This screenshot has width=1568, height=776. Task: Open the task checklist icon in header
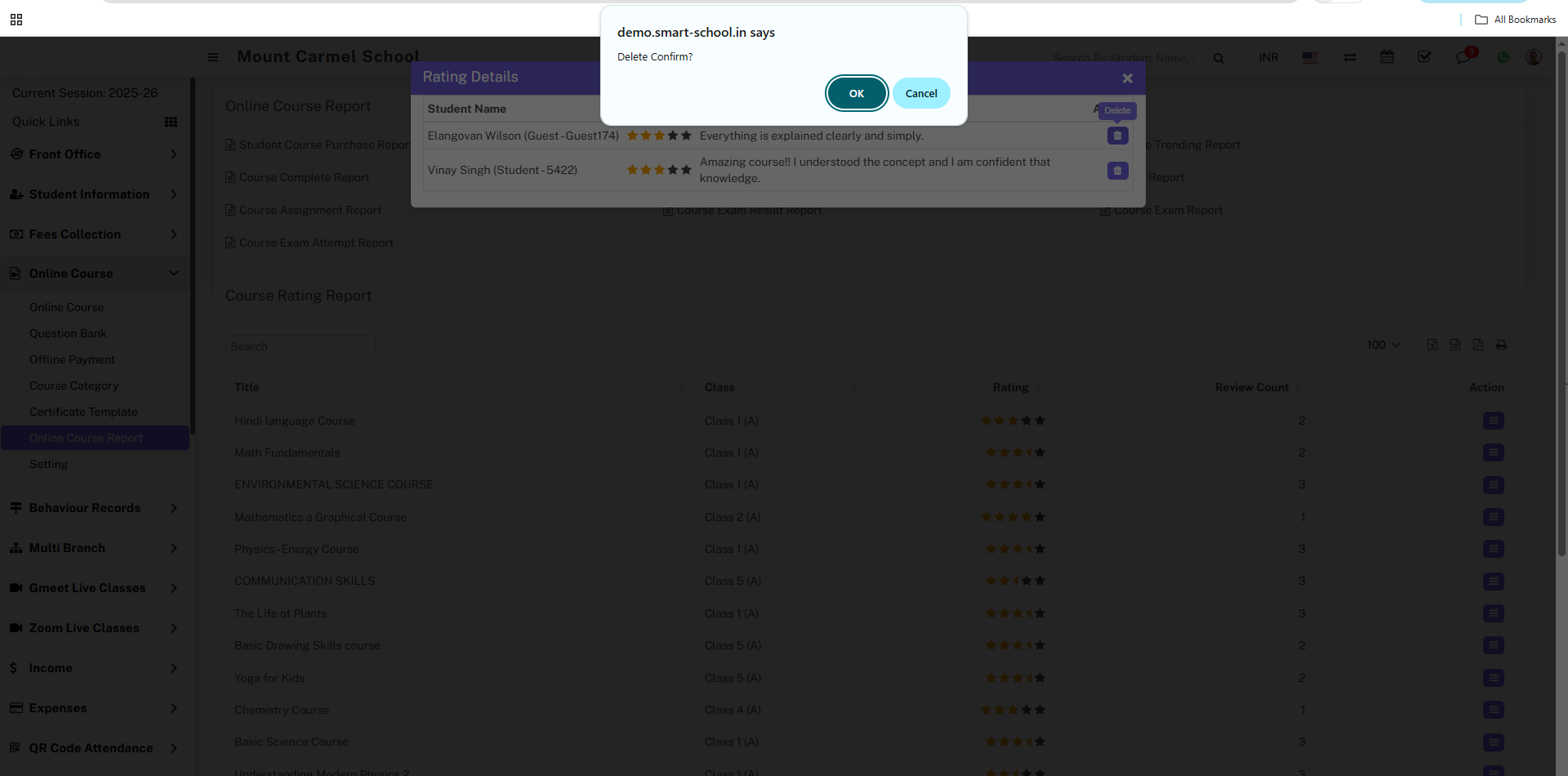[1424, 57]
